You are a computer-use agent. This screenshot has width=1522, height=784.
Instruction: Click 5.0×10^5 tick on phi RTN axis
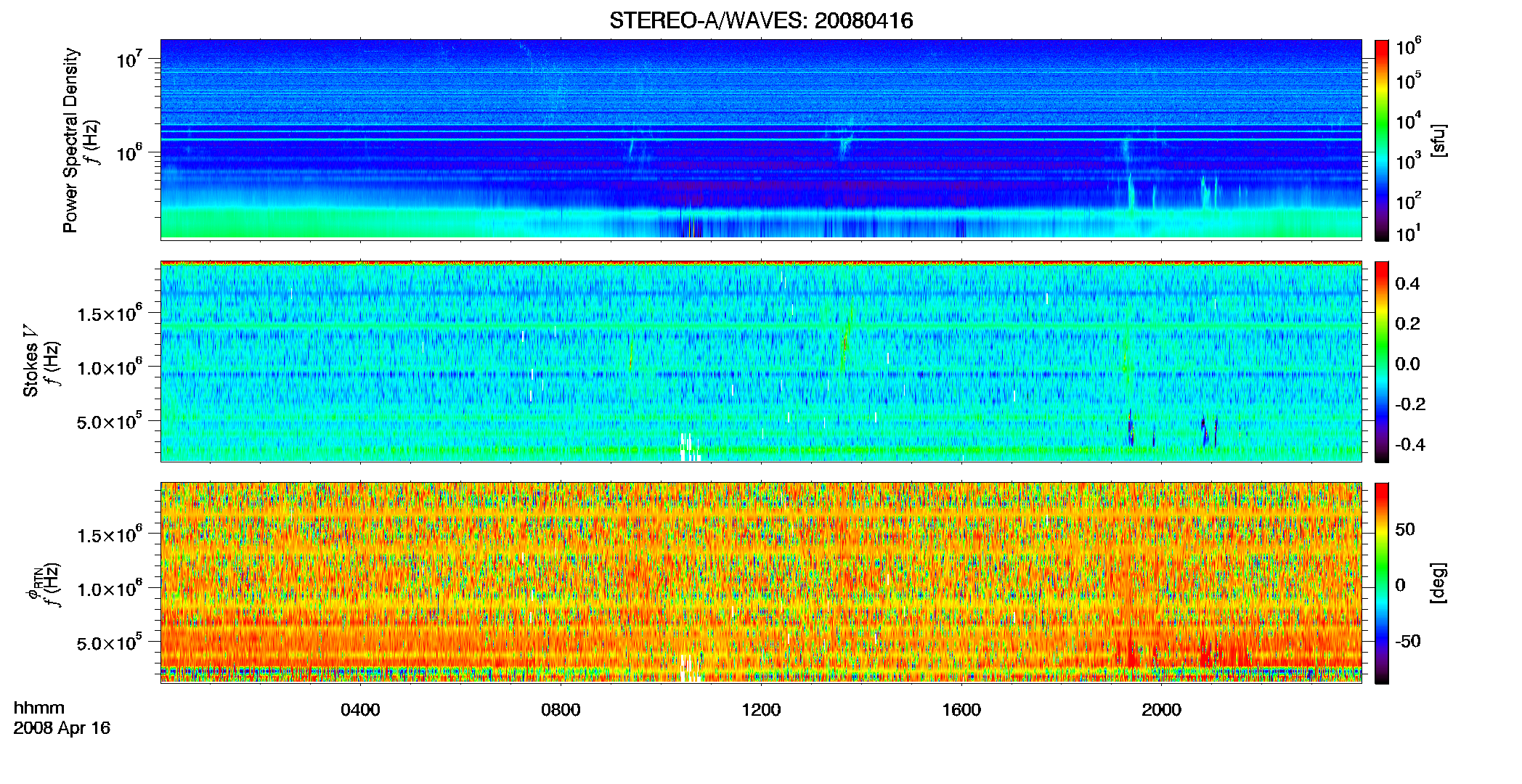[x=110, y=643]
